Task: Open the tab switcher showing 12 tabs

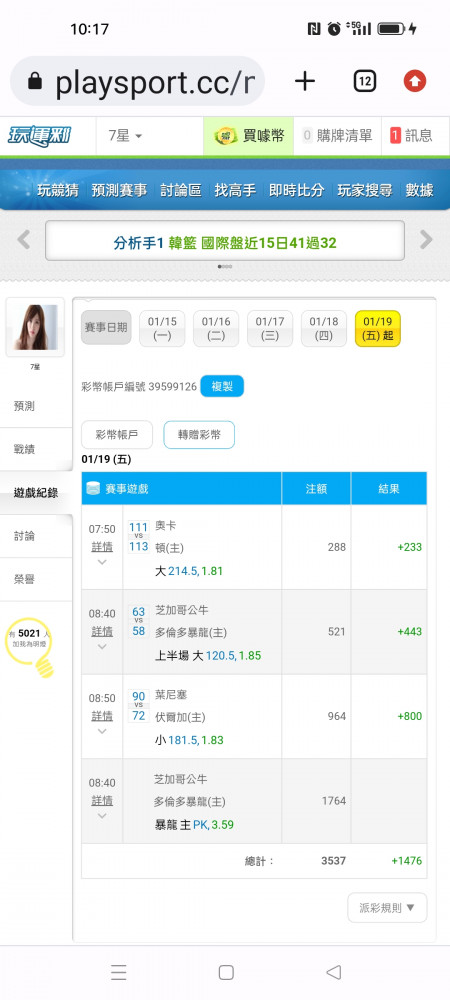Action: (x=364, y=81)
